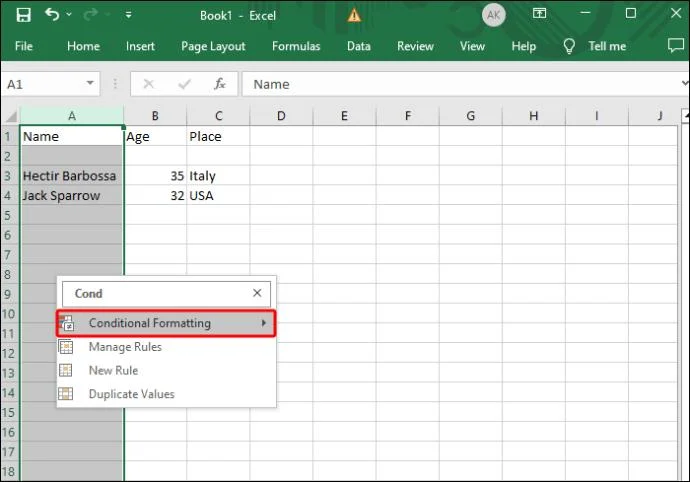
Task: Click the Undo arrow icon
Action: (53, 15)
